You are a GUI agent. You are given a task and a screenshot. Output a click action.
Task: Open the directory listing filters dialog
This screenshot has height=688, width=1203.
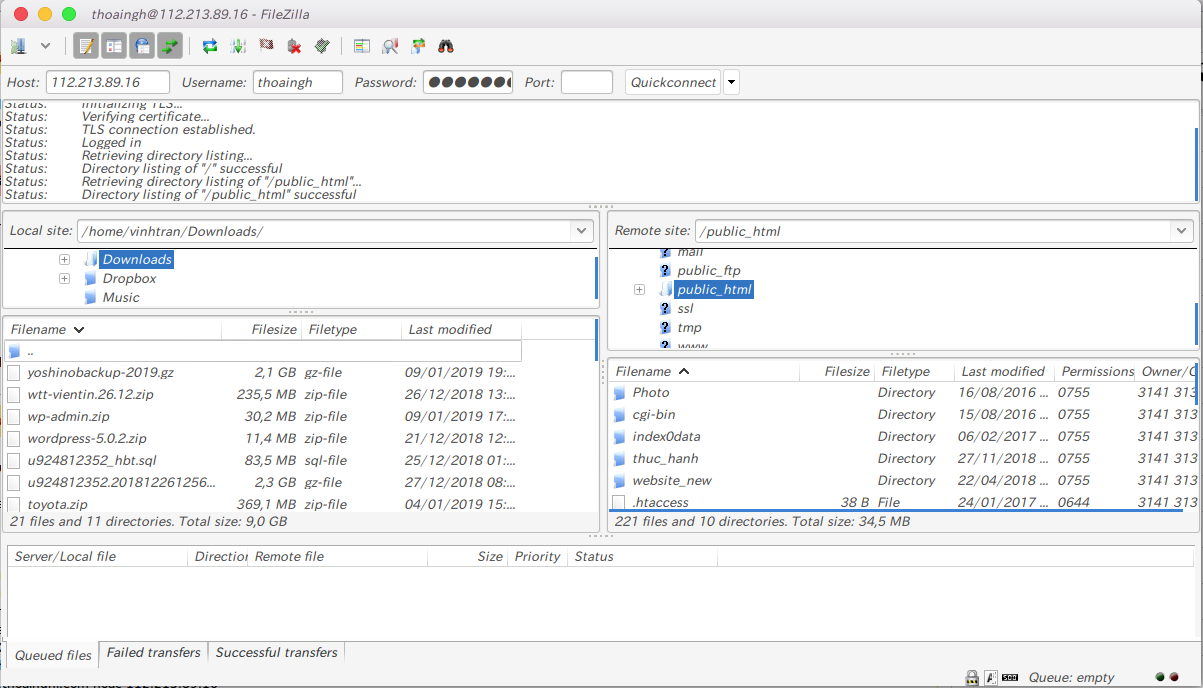[362, 46]
